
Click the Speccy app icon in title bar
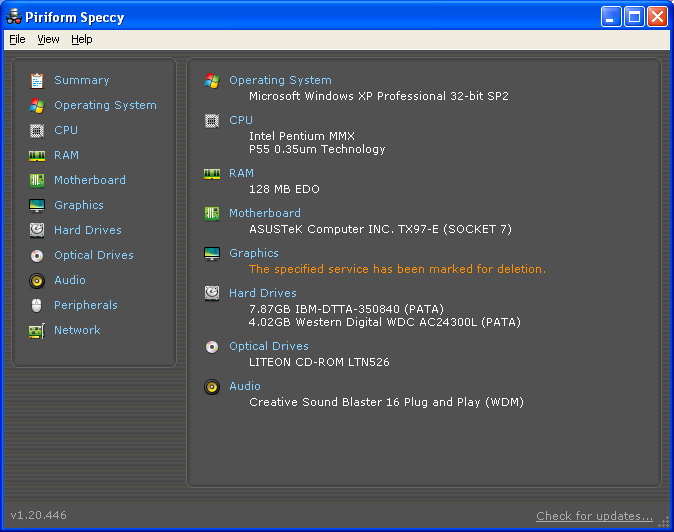point(14,17)
